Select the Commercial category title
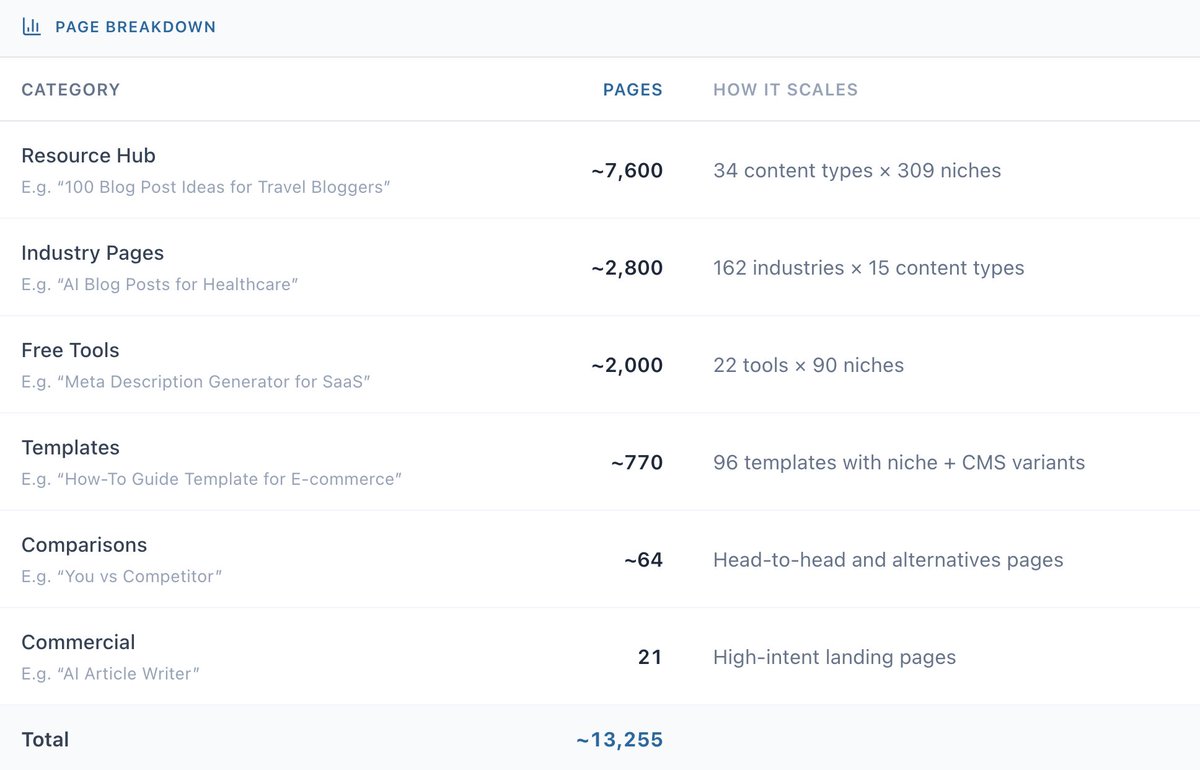1200x770 pixels. (x=78, y=642)
